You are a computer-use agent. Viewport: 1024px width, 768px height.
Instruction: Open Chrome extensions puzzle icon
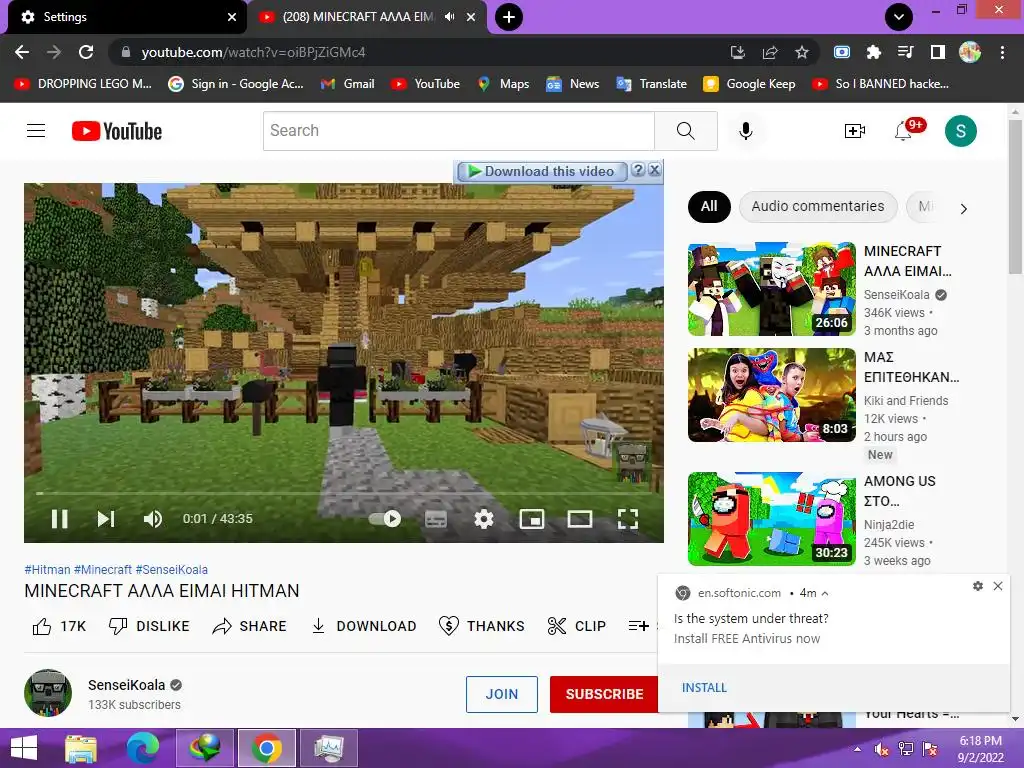click(873, 52)
